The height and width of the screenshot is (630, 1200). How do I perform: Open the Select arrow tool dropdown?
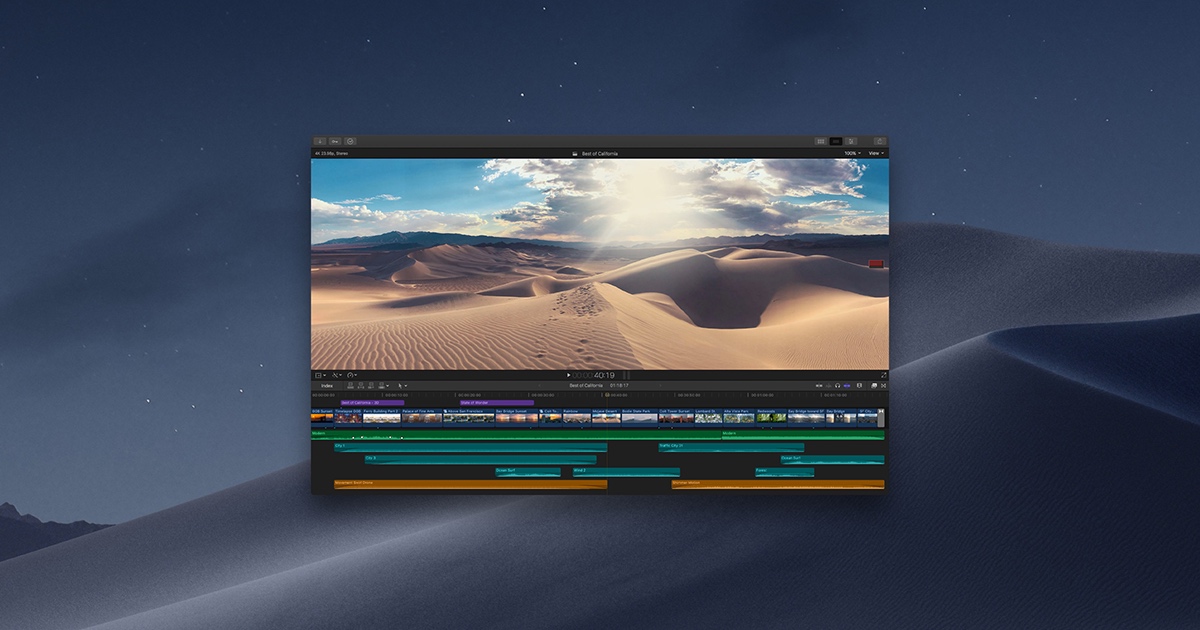click(402, 386)
